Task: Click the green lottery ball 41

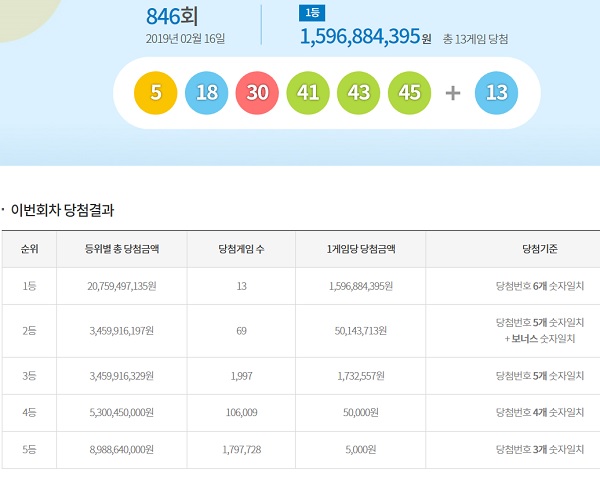Action: pos(308,93)
